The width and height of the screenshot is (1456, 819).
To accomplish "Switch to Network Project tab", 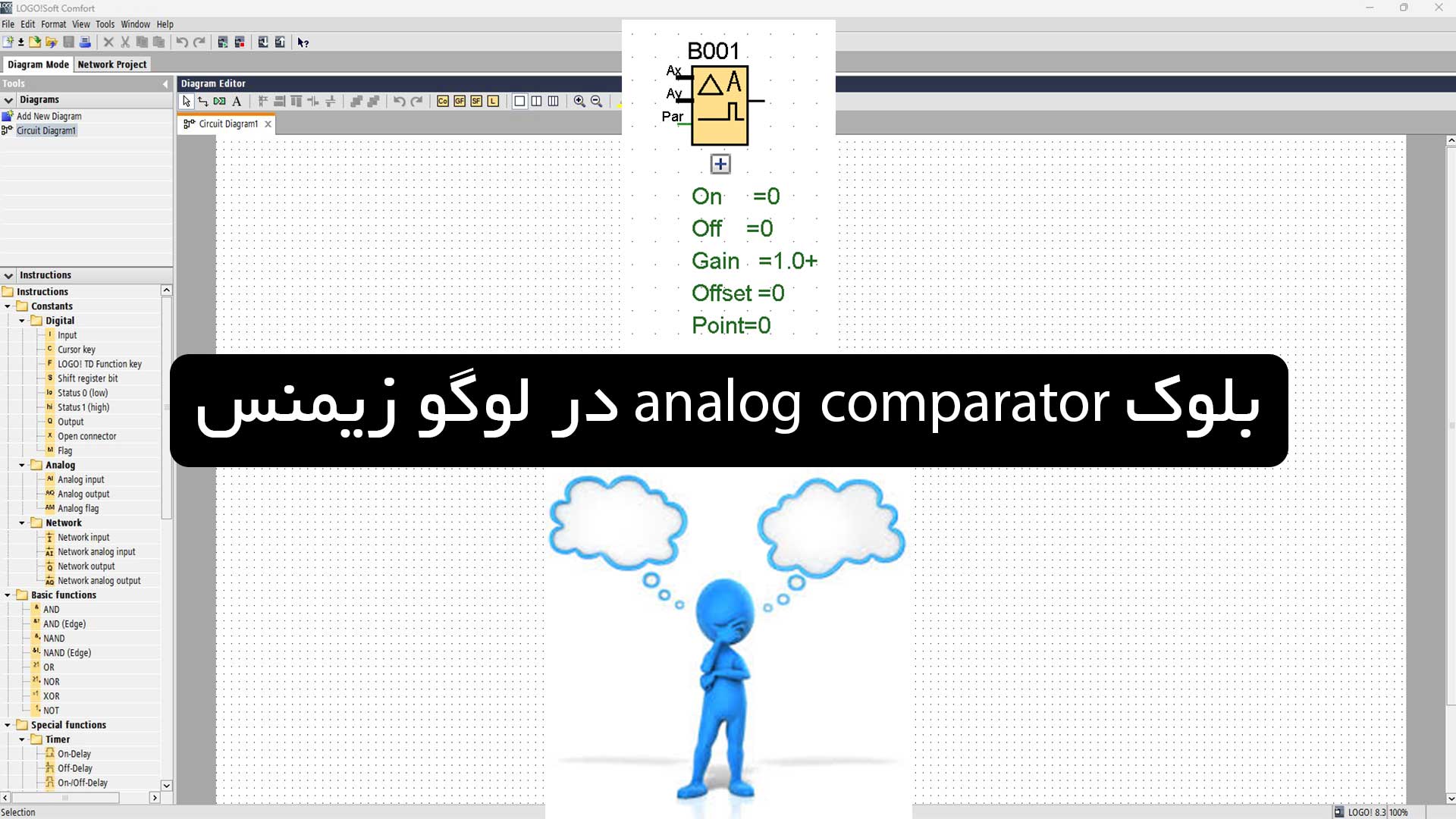I will [x=111, y=63].
